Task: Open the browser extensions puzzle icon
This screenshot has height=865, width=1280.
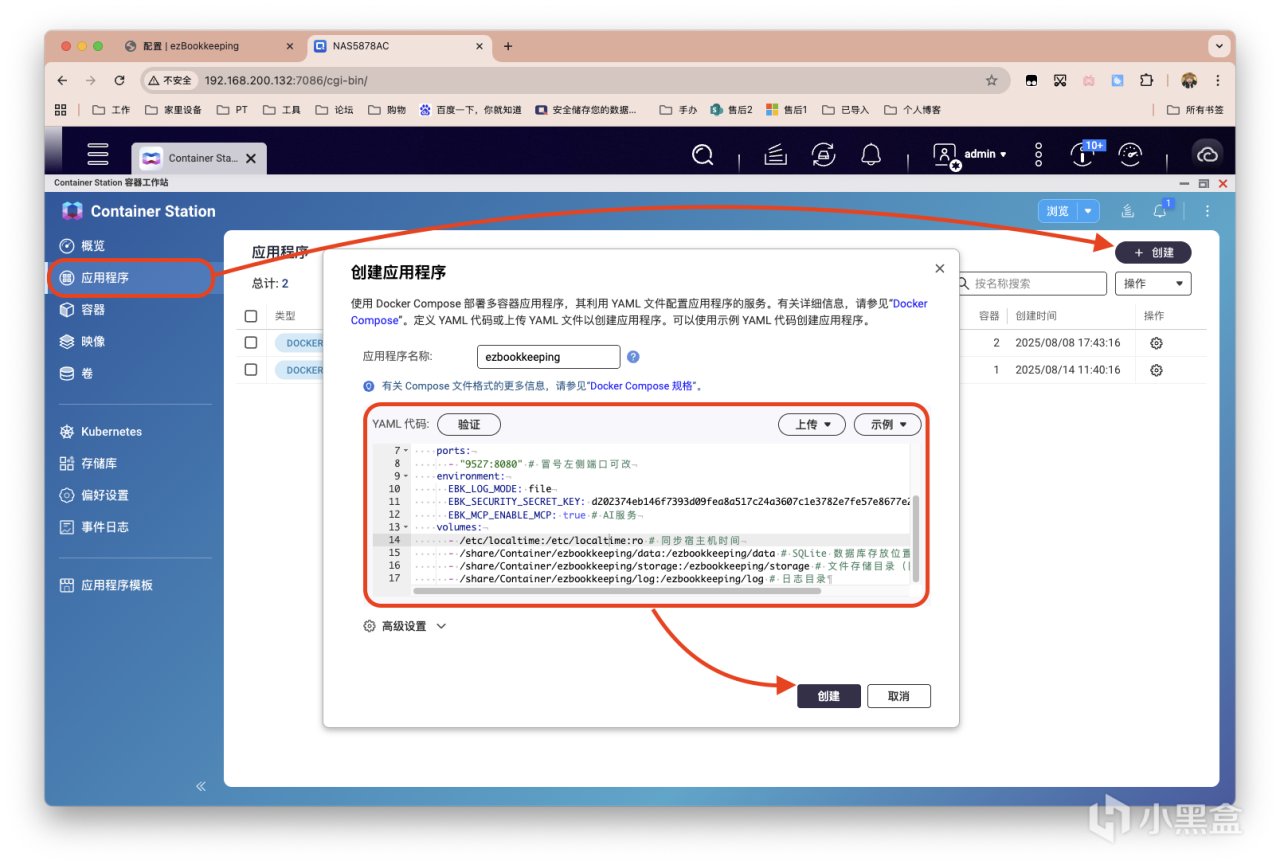Action: [x=1146, y=80]
